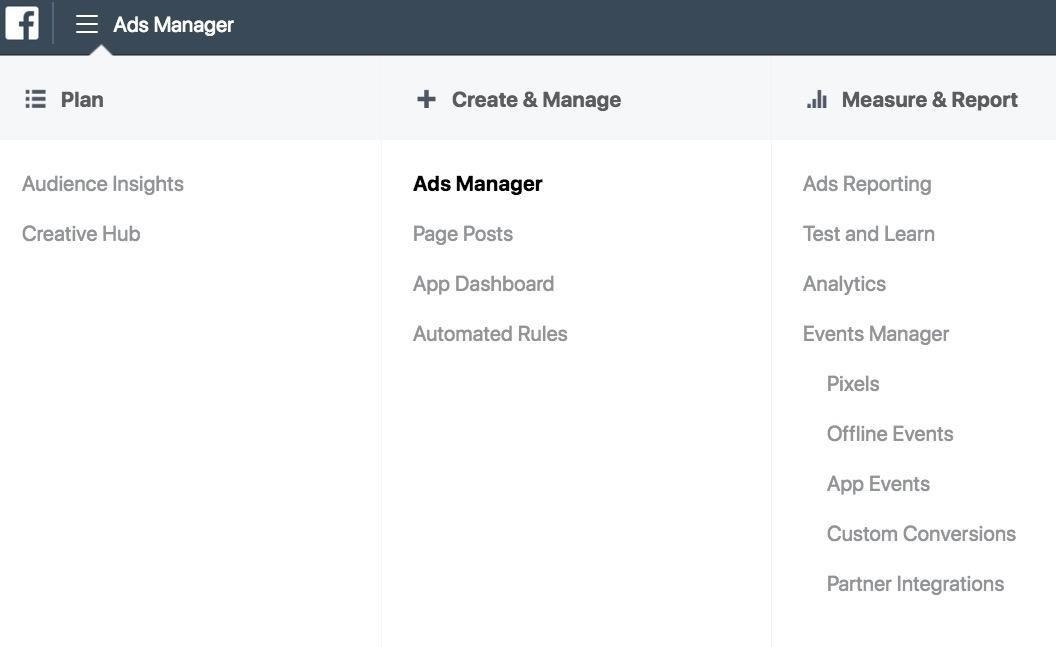1056x647 pixels.
Task: Open Pixels under Events Manager
Action: click(x=852, y=384)
